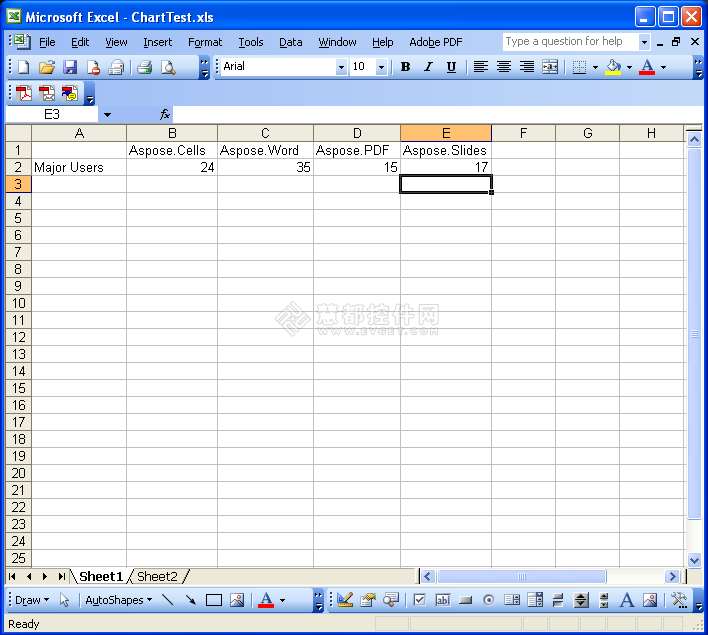Click the Print icon
The image size is (708, 635).
pyautogui.click(x=144, y=67)
